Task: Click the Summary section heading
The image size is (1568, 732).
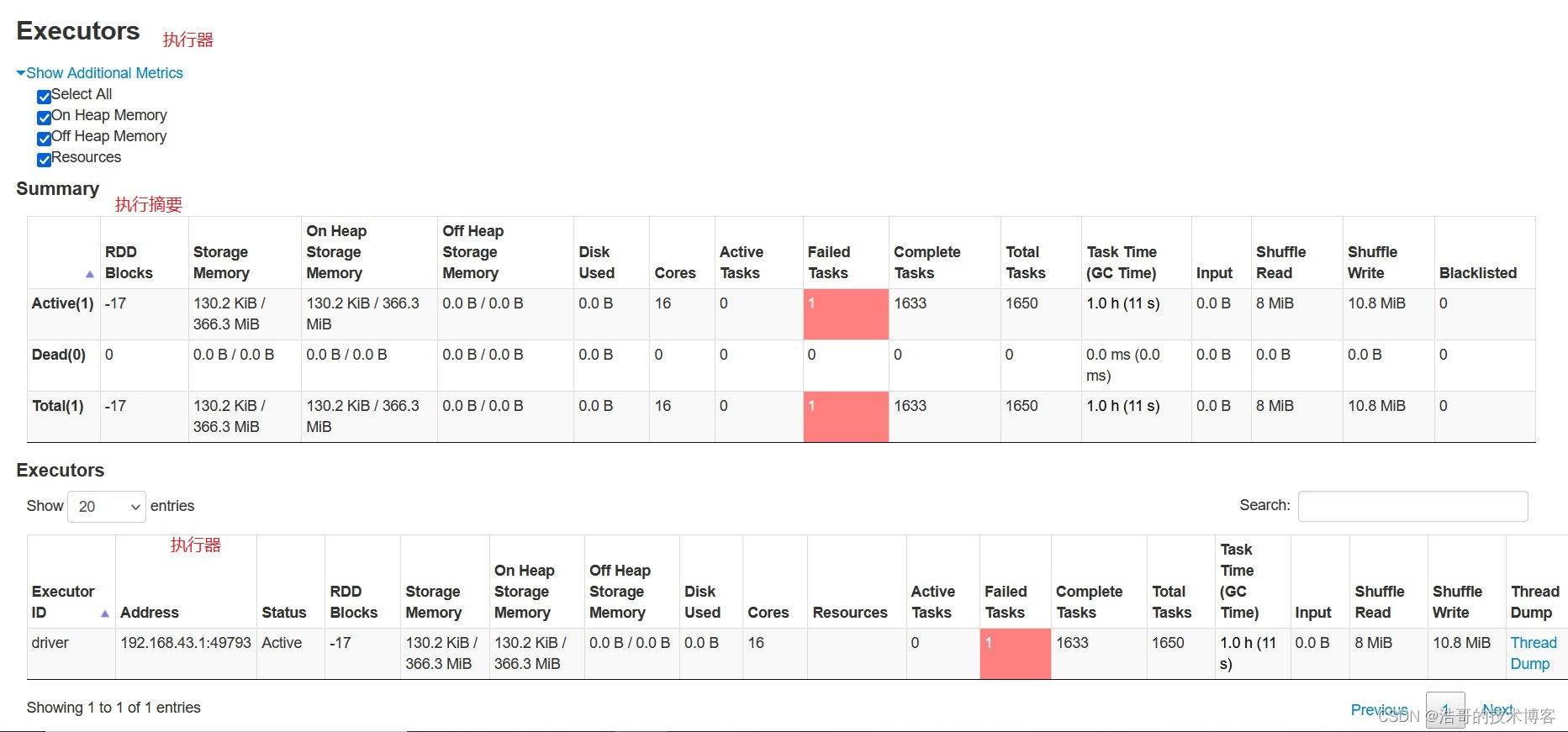Action: coord(58,188)
